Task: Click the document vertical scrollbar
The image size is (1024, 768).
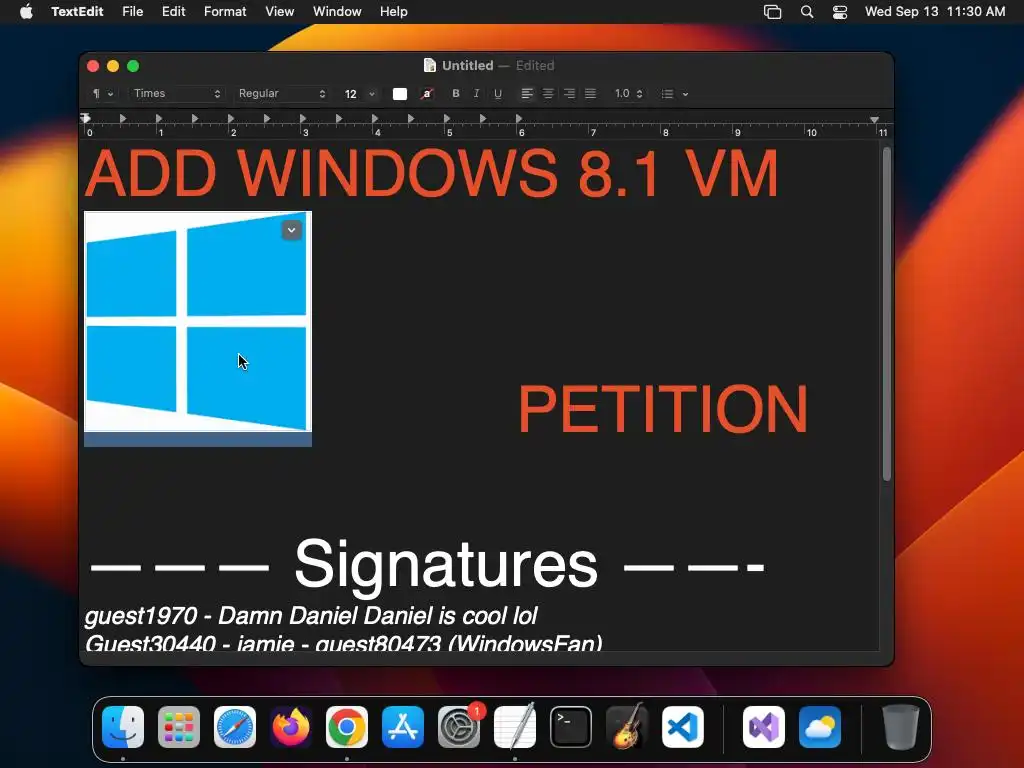Action: pos(886,315)
